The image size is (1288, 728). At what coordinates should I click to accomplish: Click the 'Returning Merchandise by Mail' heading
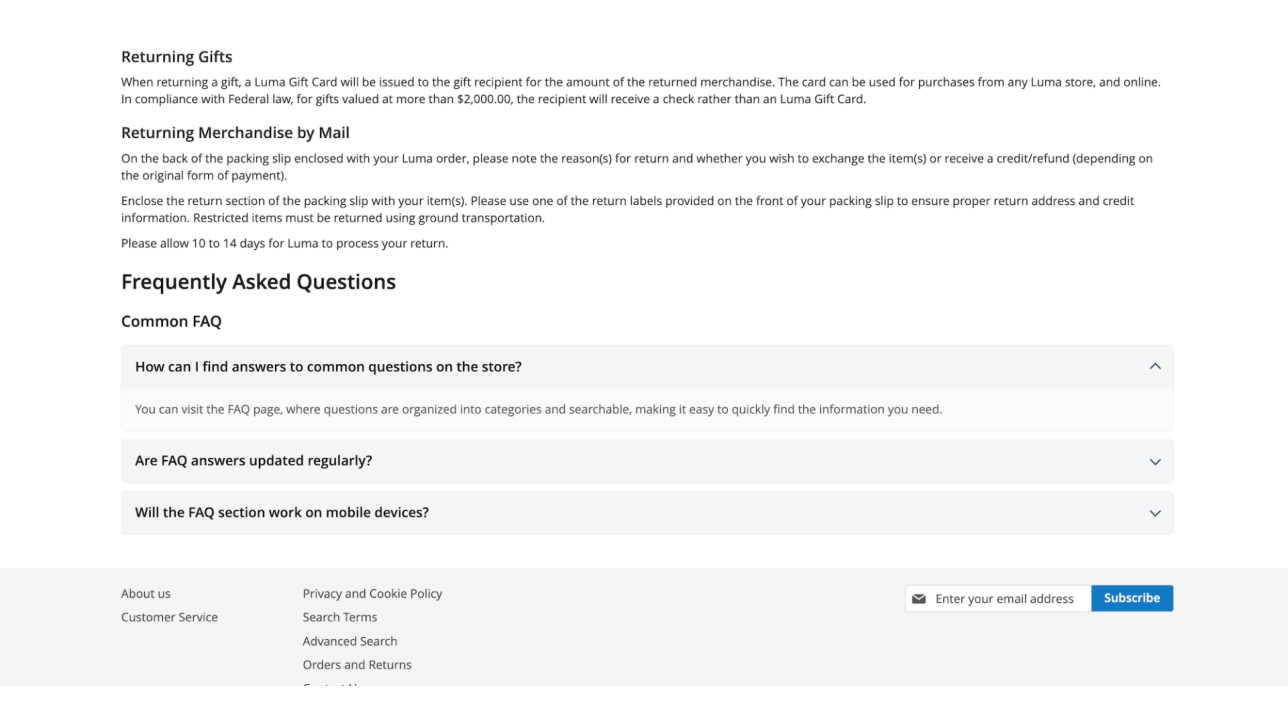point(235,133)
